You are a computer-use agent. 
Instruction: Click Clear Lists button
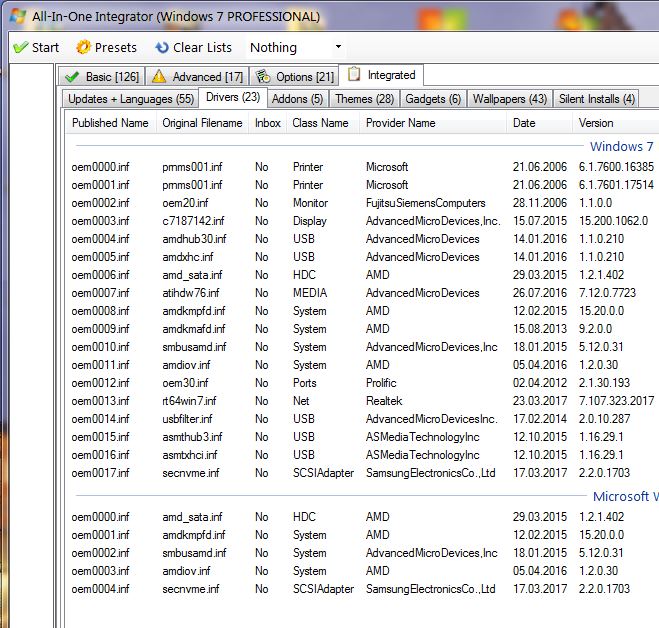tap(194, 47)
